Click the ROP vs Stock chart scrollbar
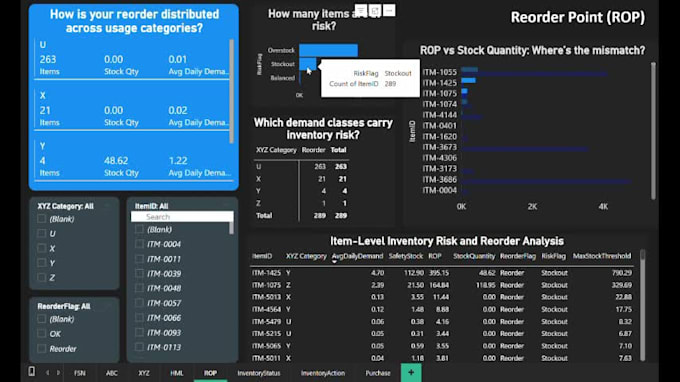Image resolution: width=680 pixels, height=382 pixels. [653, 130]
